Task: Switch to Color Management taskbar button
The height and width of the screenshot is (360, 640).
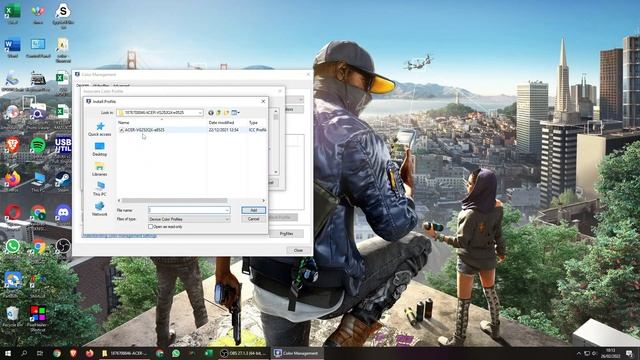Action: [297, 353]
